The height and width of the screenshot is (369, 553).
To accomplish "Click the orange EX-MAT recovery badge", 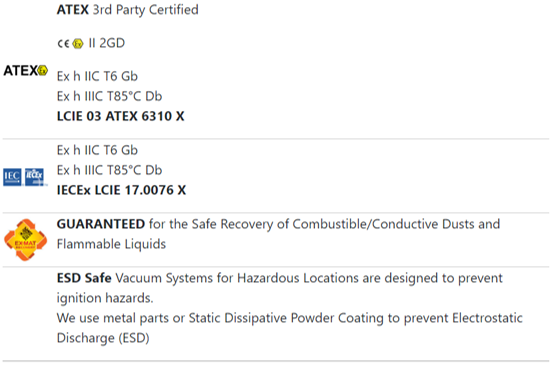I will click(25, 240).
